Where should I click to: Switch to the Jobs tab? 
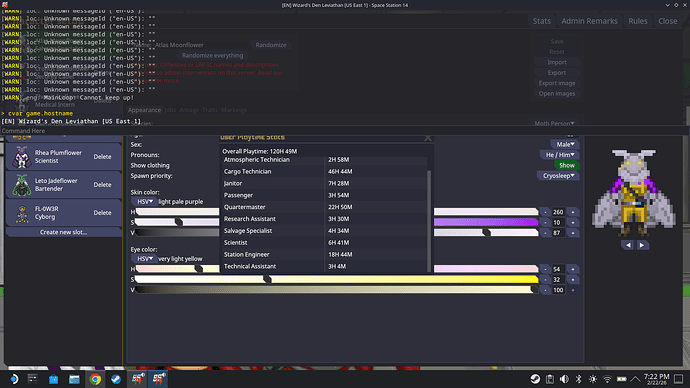[170, 110]
